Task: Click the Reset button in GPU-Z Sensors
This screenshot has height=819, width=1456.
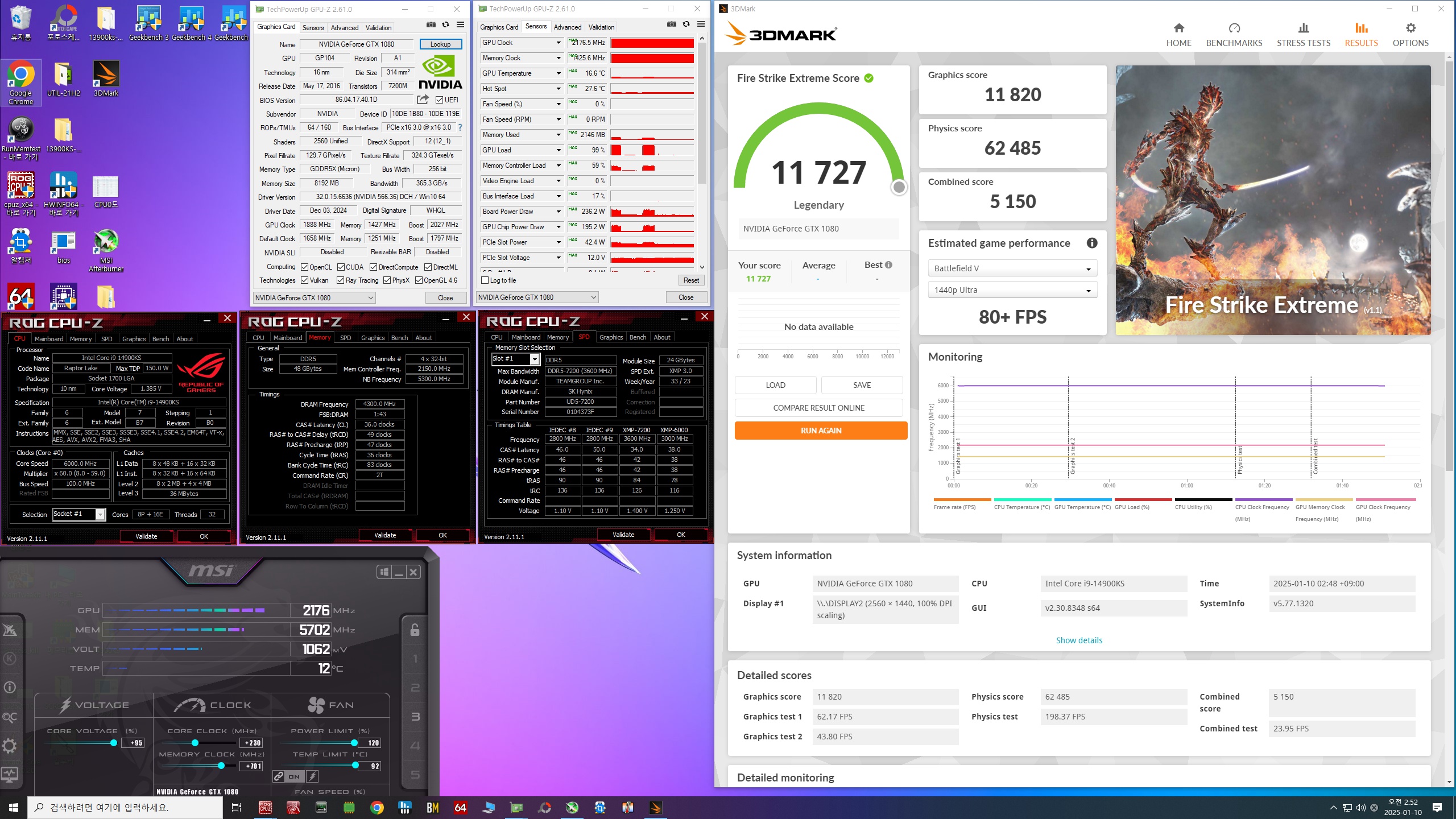Action: (x=691, y=280)
